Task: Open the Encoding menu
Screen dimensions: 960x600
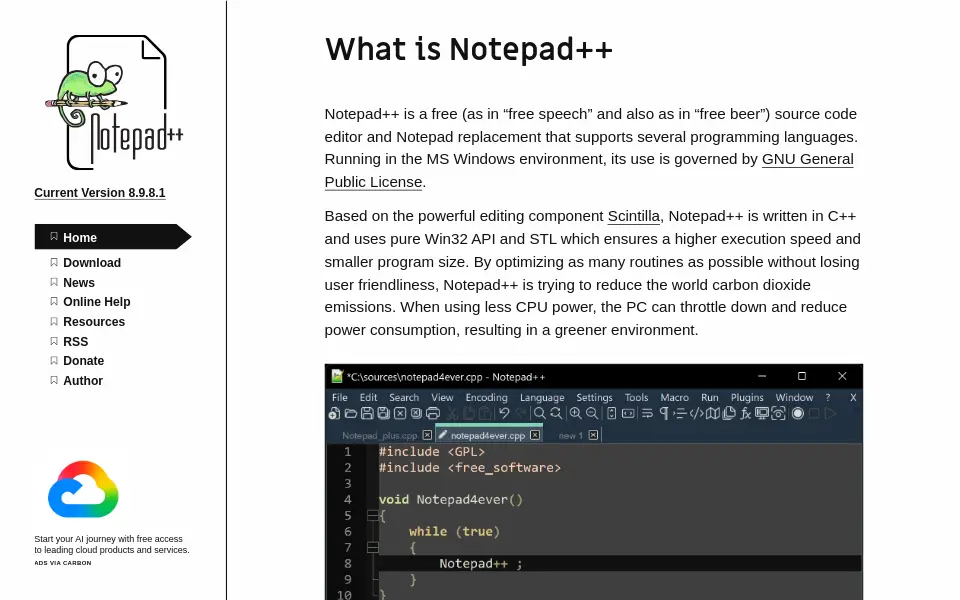Action: click(x=487, y=397)
